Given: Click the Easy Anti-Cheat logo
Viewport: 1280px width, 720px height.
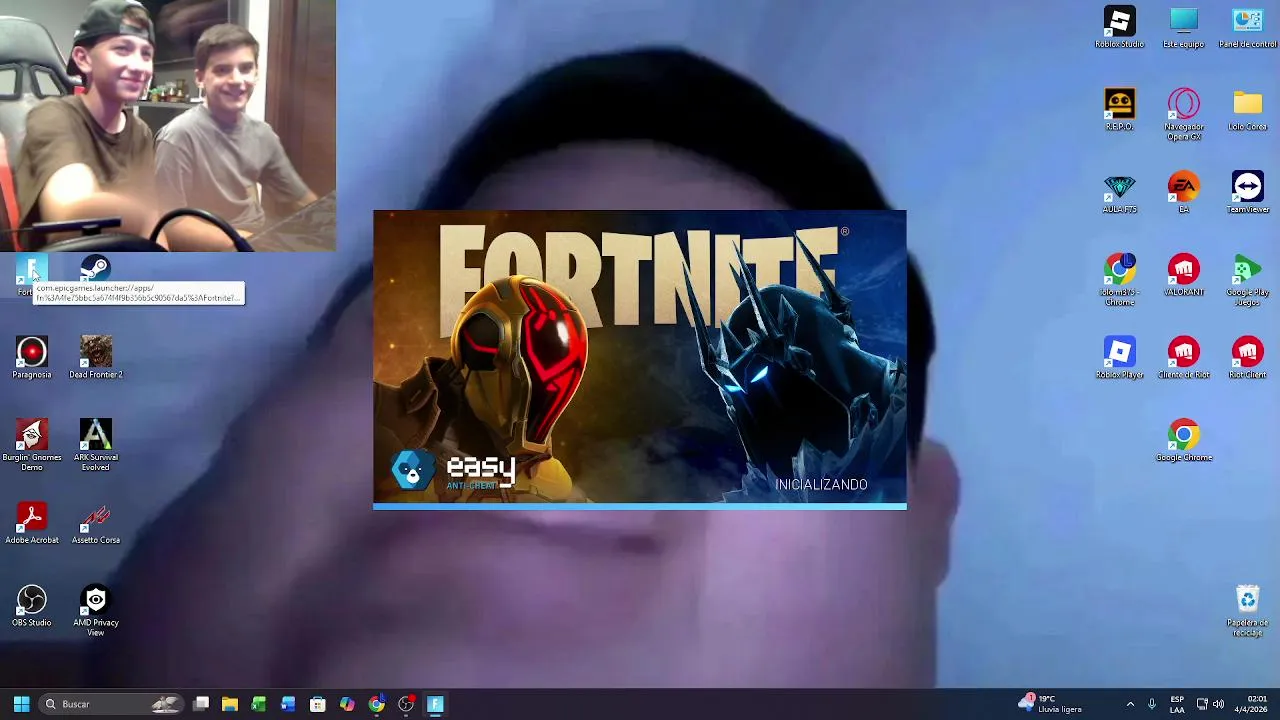Looking at the screenshot, I should coord(453,470).
